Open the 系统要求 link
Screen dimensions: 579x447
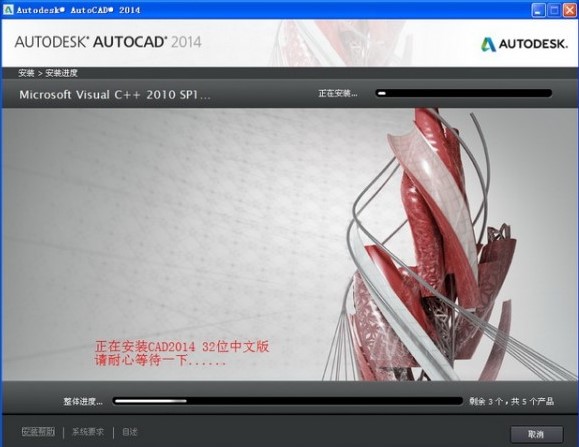88,431
